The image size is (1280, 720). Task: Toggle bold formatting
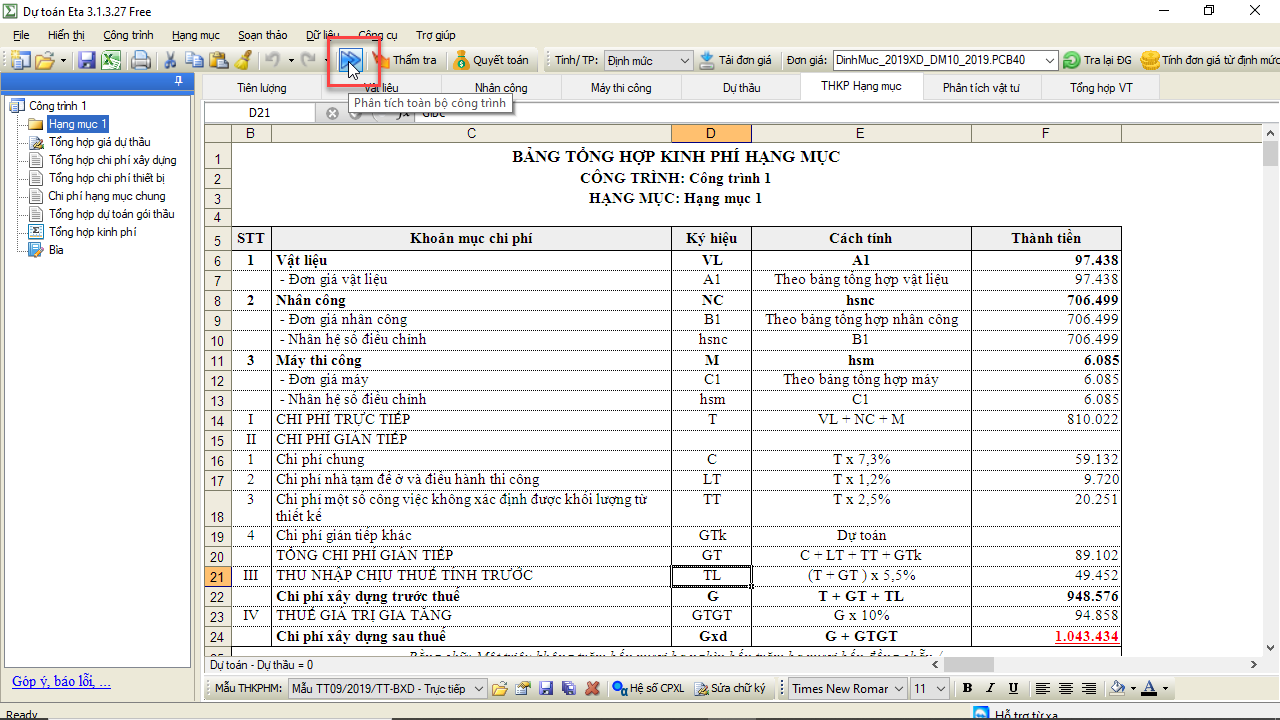tap(967, 688)
